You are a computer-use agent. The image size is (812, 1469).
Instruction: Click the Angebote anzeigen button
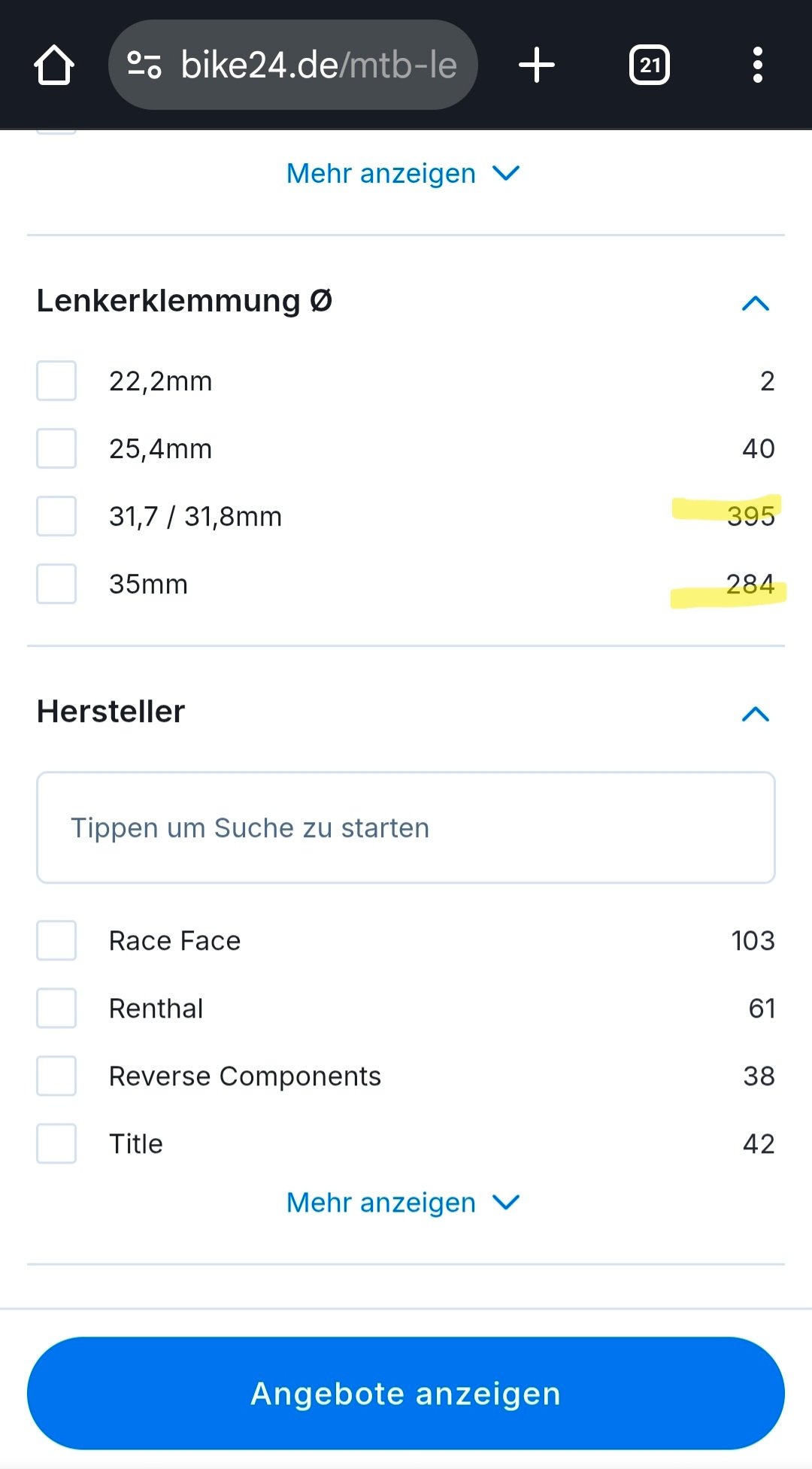(x=404, y=1392)
